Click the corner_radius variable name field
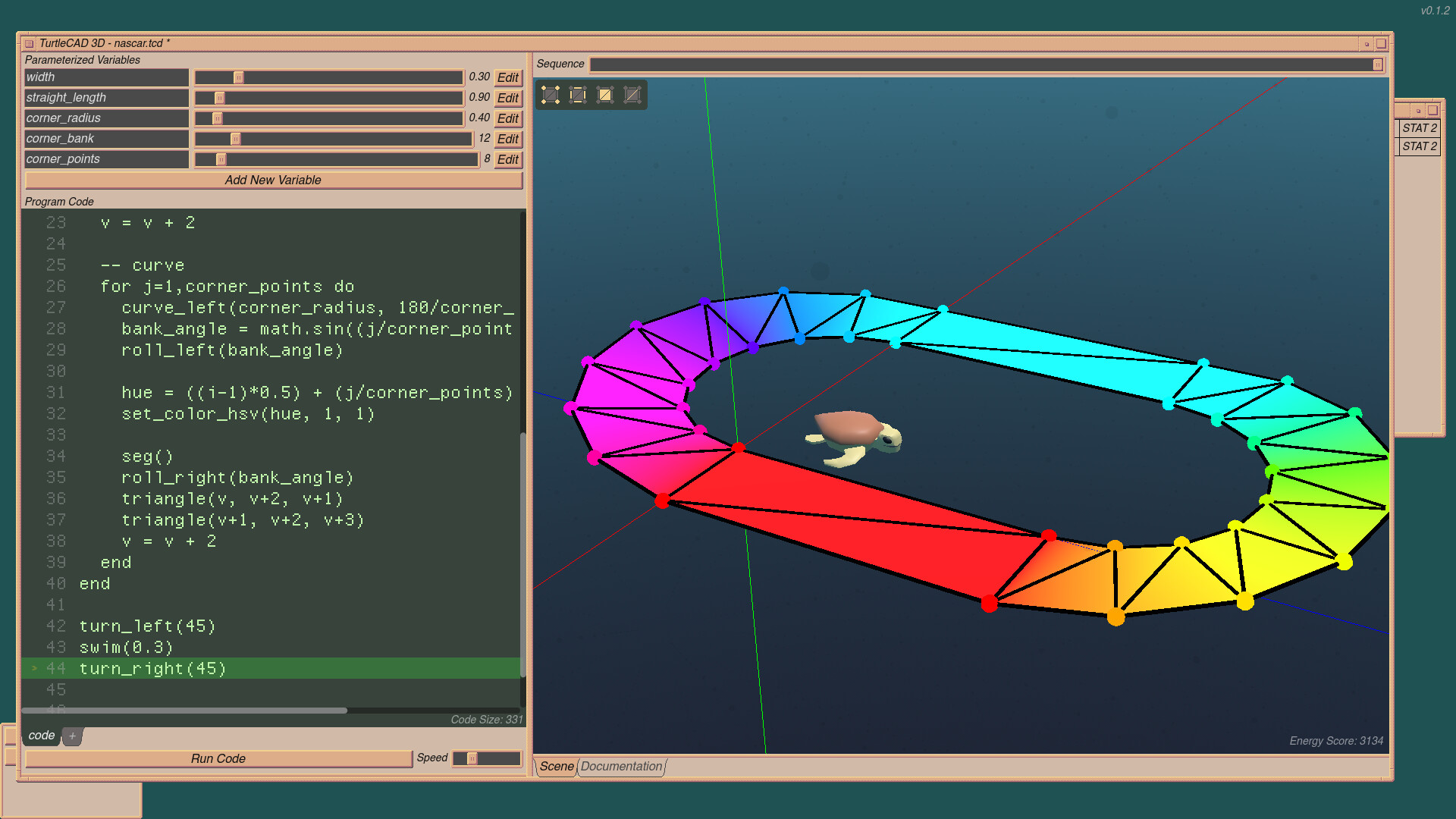The image size is (1456, 819). (x=106, y=118)
